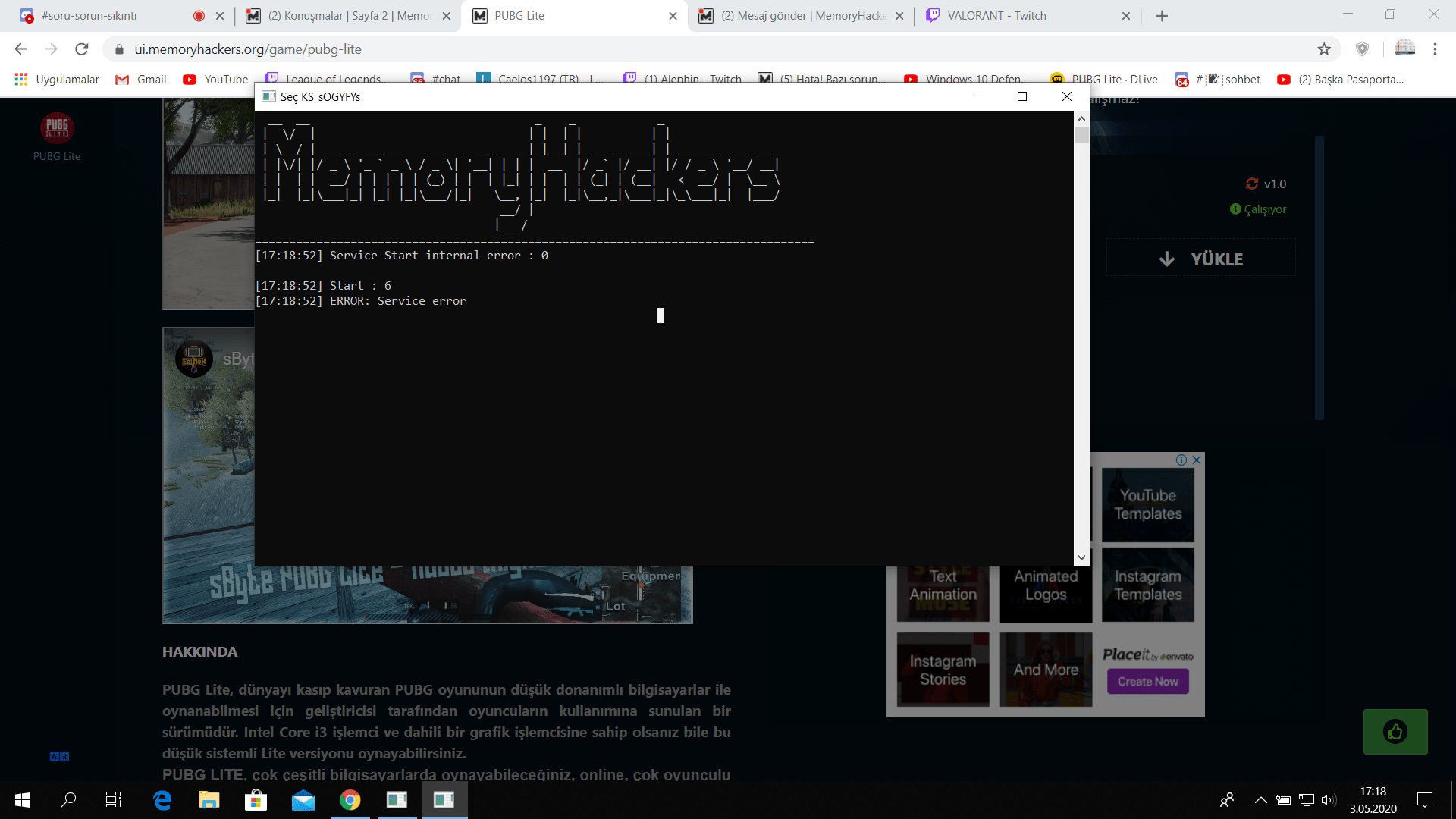Open the shield extension icon
The width and height of the screenshot is (1456, 819).
pos(1363,49)
